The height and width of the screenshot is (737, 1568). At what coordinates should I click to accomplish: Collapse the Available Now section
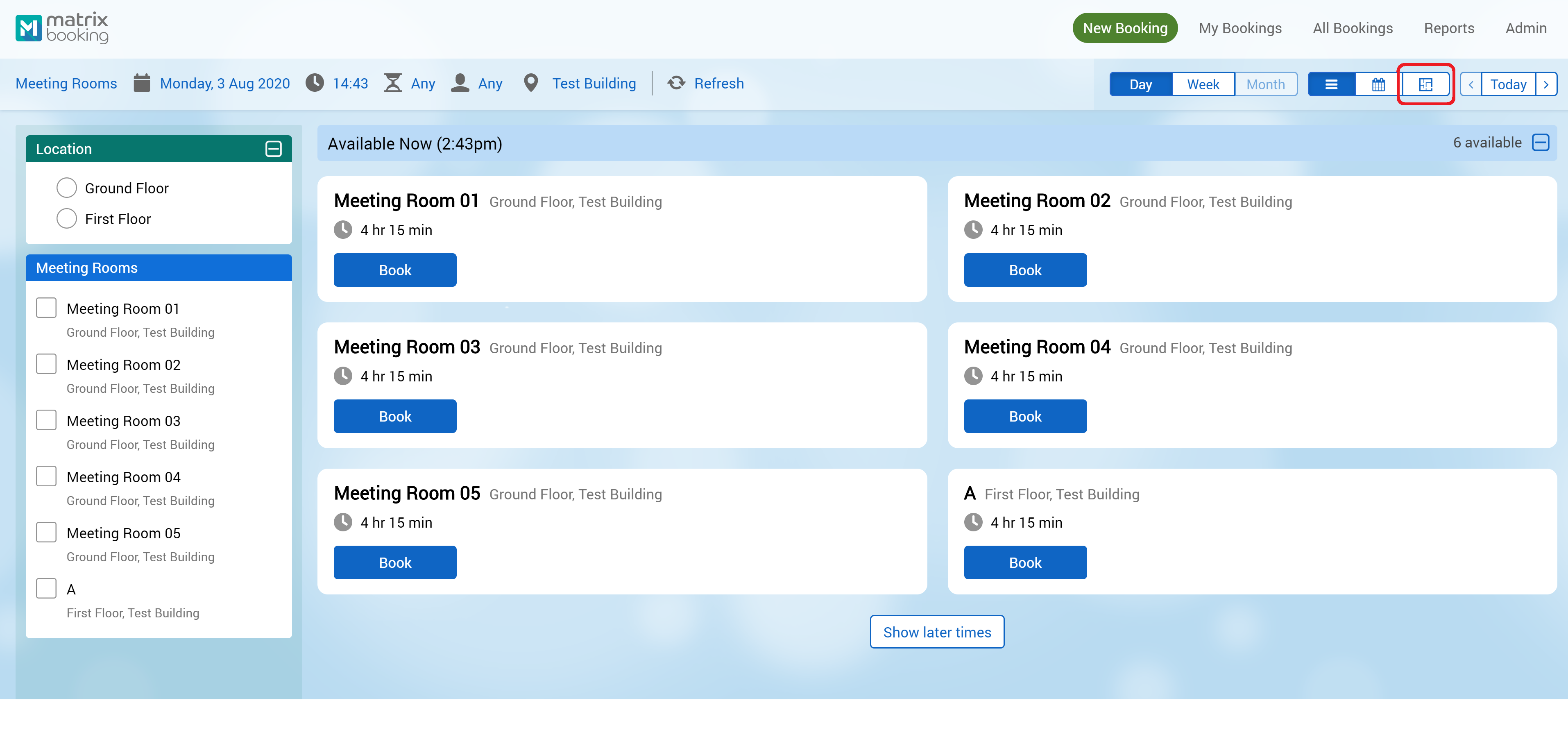(1540, 143)
